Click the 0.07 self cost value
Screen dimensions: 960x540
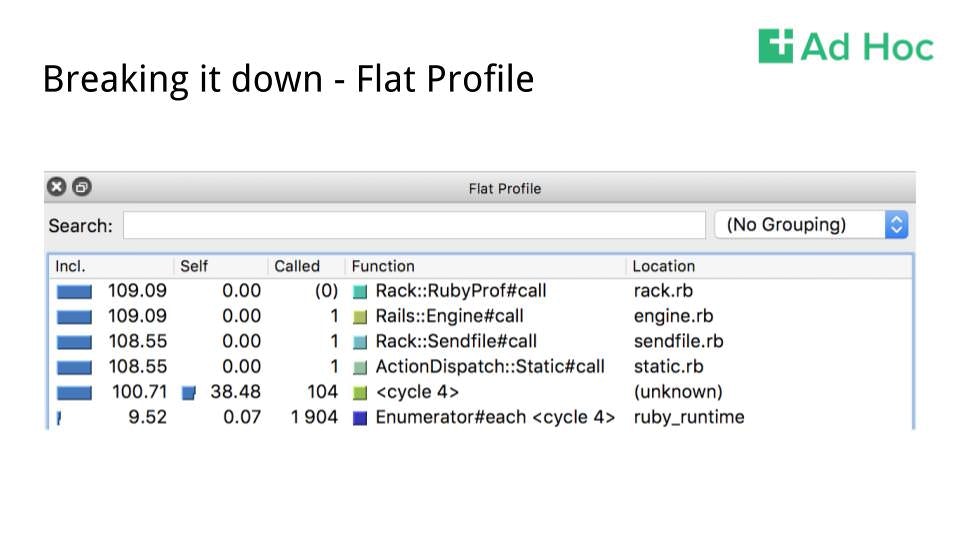(242, 417)
